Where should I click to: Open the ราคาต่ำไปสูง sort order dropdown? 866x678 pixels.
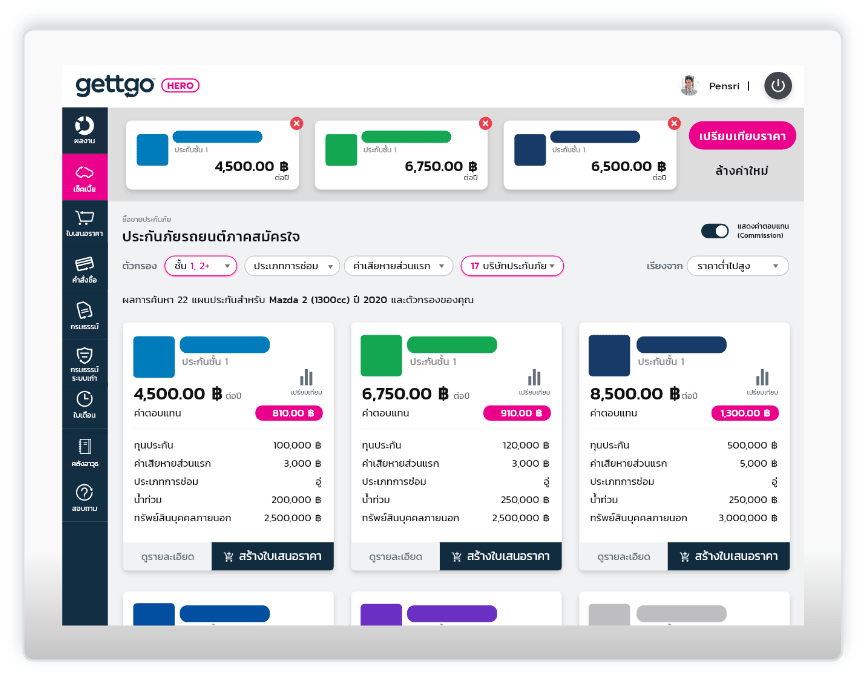[x=737, y=266]
